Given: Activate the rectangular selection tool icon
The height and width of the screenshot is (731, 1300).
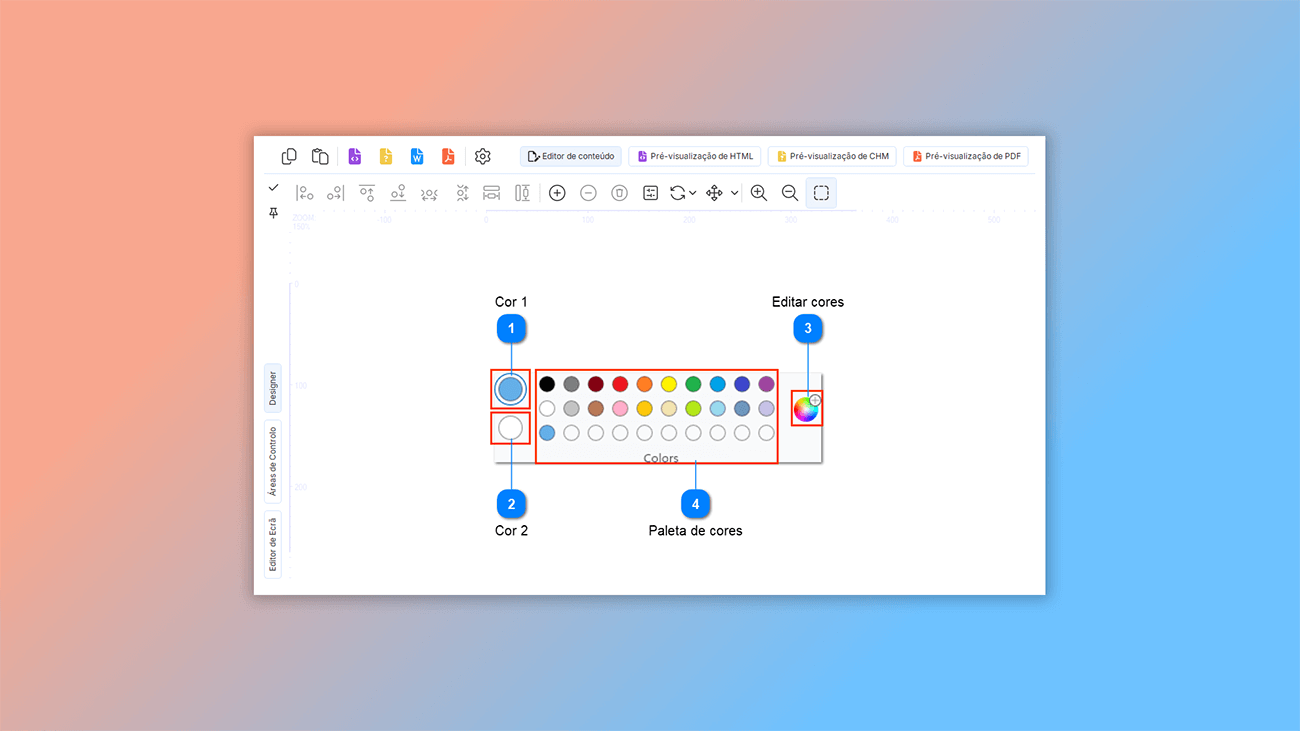Looking at the screenshot, I should (x=821, y=192).
